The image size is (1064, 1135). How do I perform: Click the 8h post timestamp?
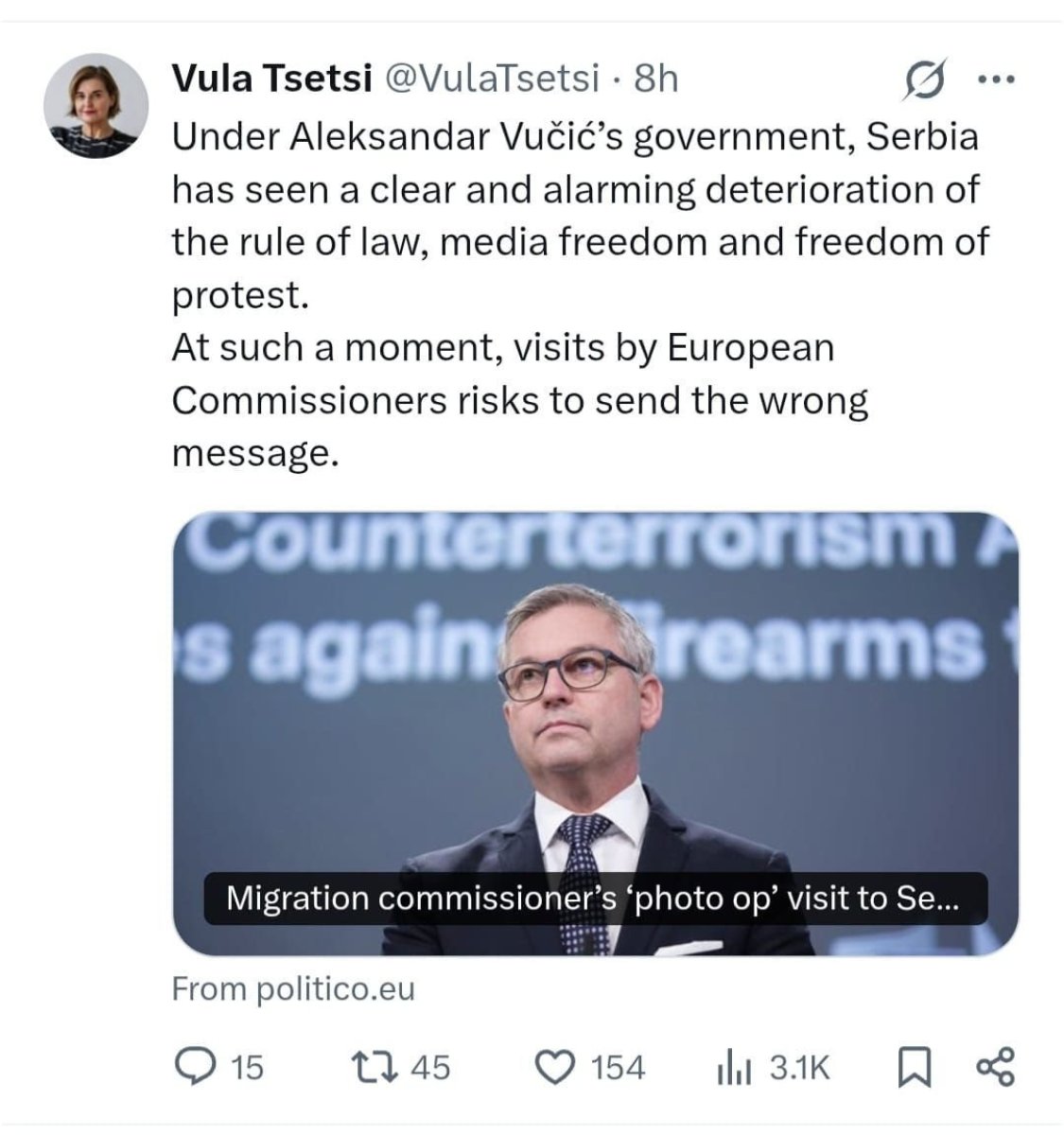tap(656, 79)
